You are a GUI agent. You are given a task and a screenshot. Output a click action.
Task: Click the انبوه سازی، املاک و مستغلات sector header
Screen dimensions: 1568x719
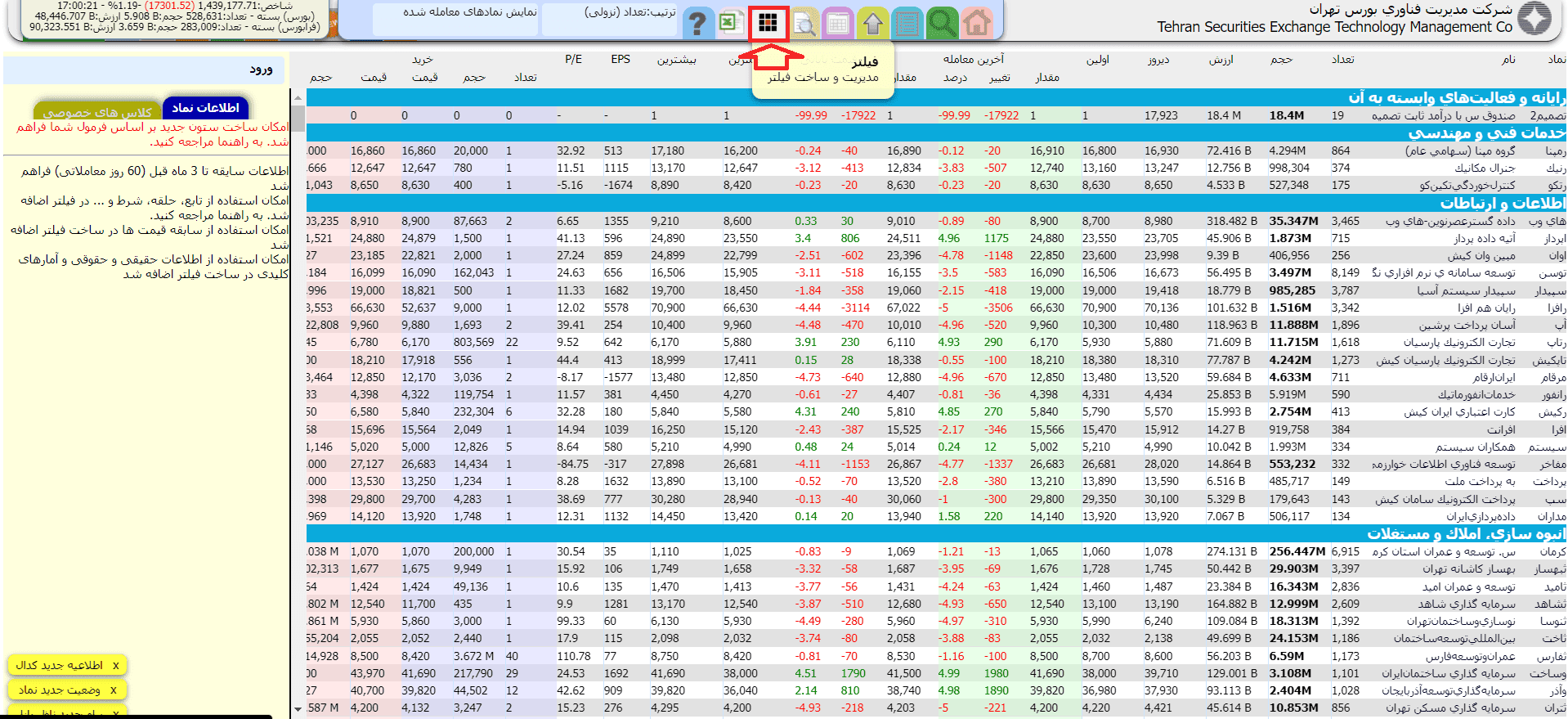click(936, 533)
